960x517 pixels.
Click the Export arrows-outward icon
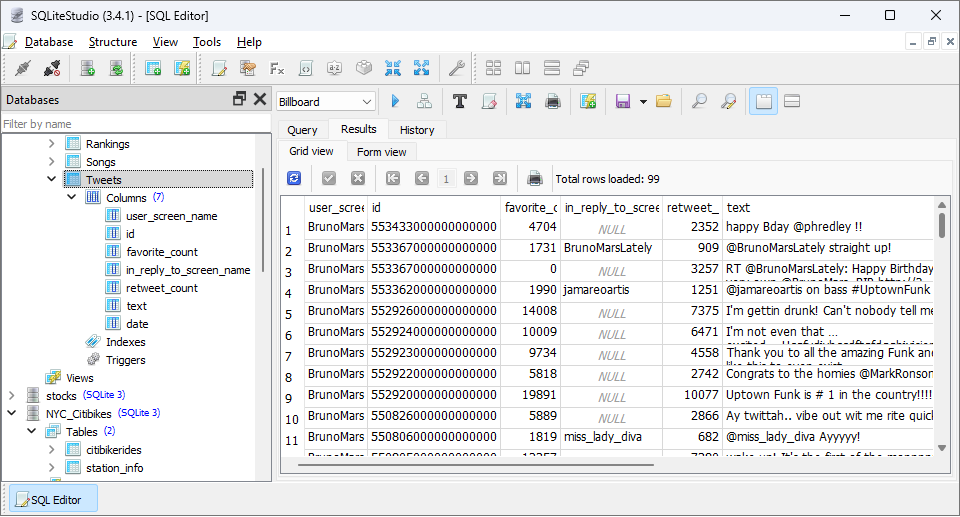pos(421,68)
